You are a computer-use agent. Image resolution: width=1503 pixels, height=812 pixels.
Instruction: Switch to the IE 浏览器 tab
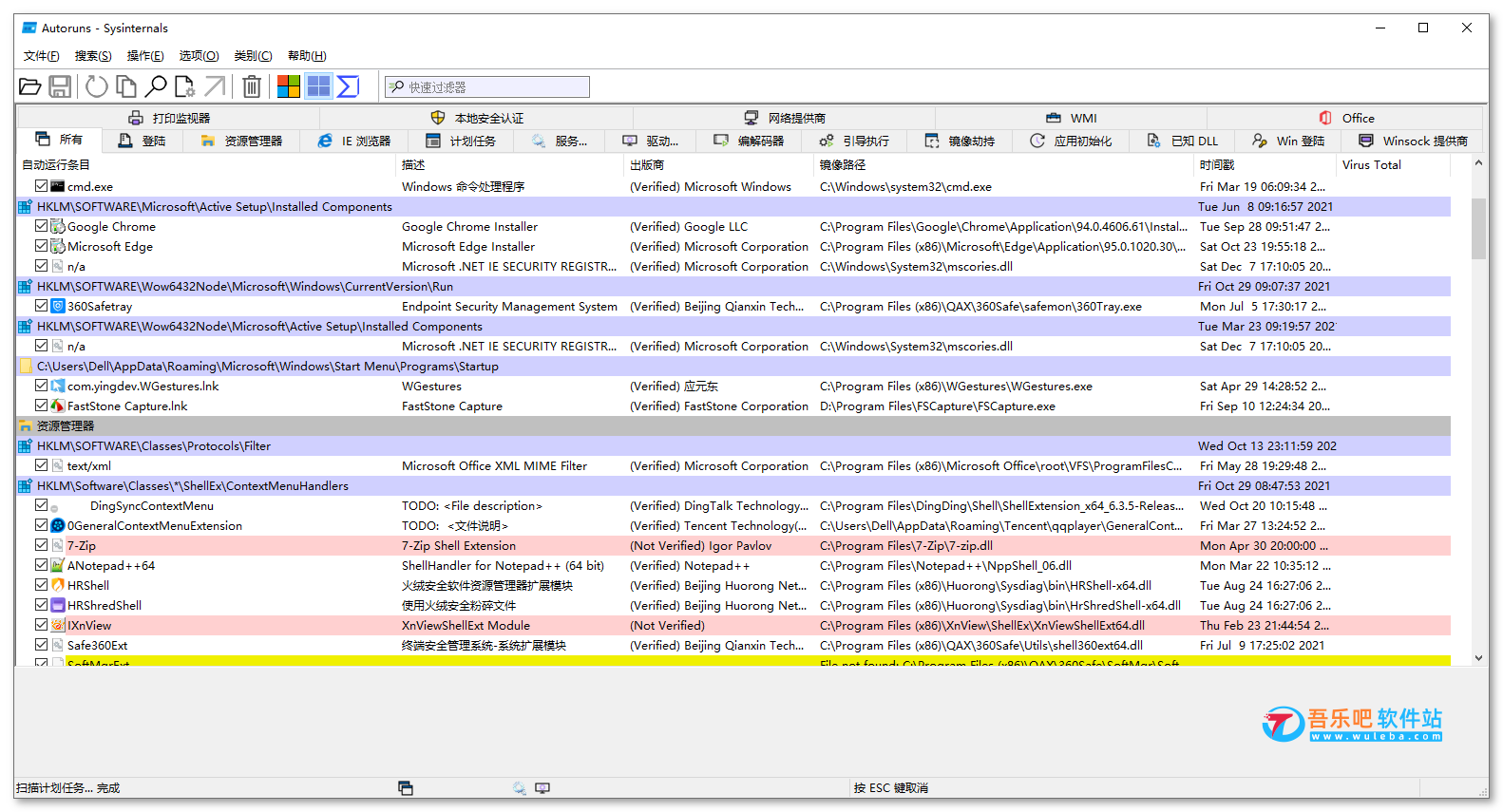pos(354,141)
